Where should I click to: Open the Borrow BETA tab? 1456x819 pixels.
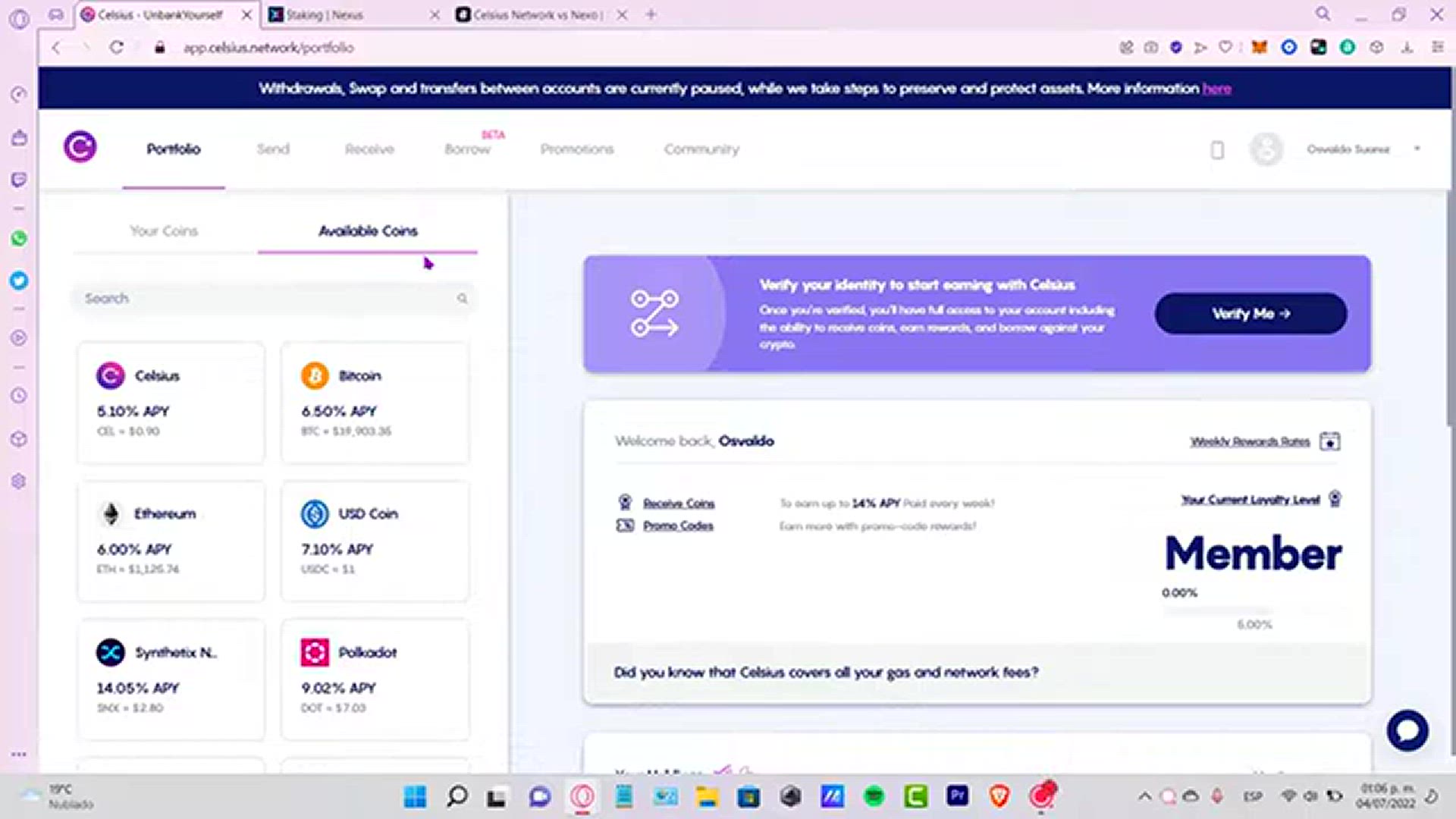tap(468, 149)
